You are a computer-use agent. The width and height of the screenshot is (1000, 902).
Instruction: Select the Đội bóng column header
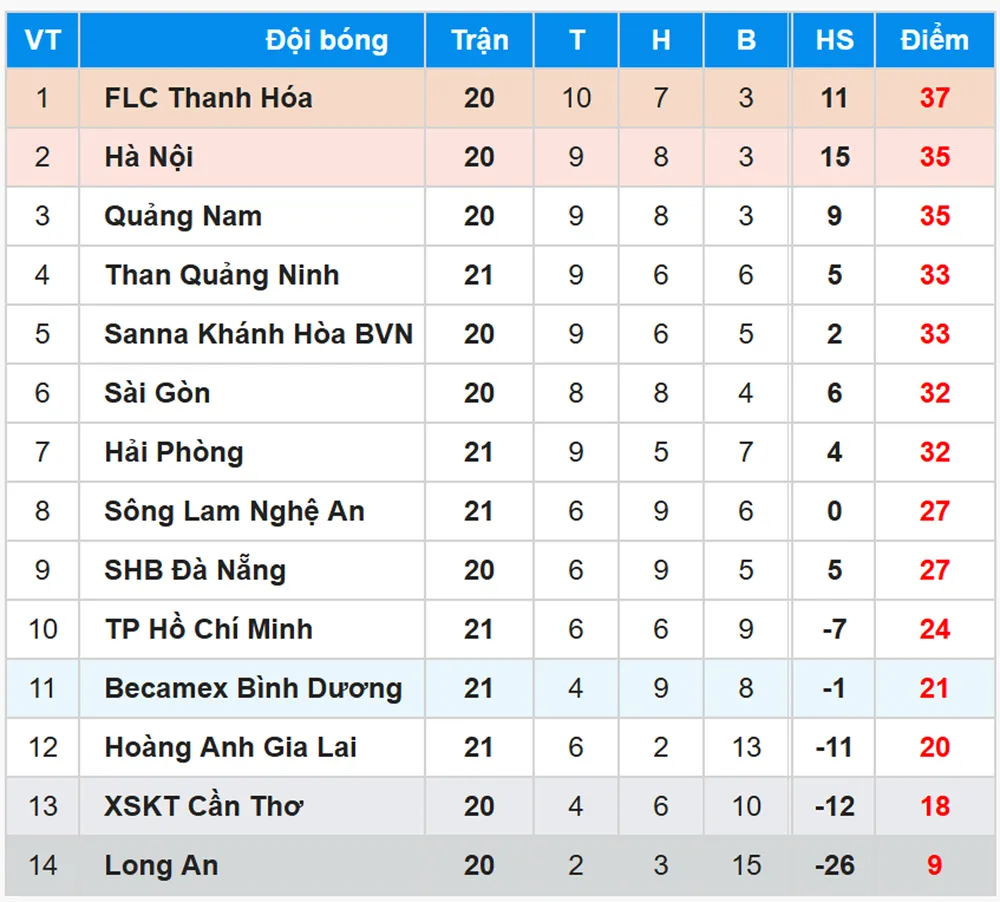[326, 40]
